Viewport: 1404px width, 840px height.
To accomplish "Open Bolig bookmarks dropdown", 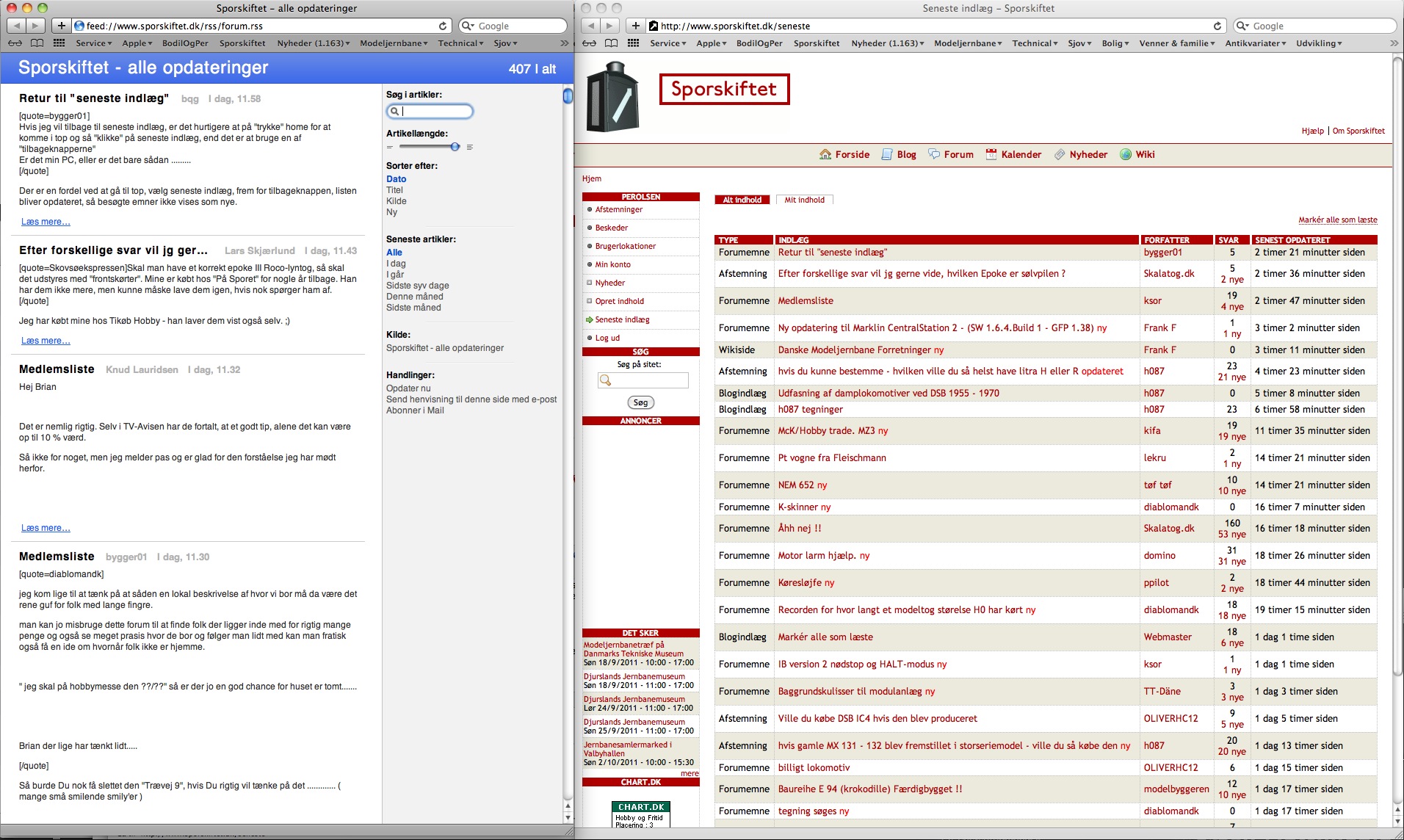I will click(x=1115, y=43).
